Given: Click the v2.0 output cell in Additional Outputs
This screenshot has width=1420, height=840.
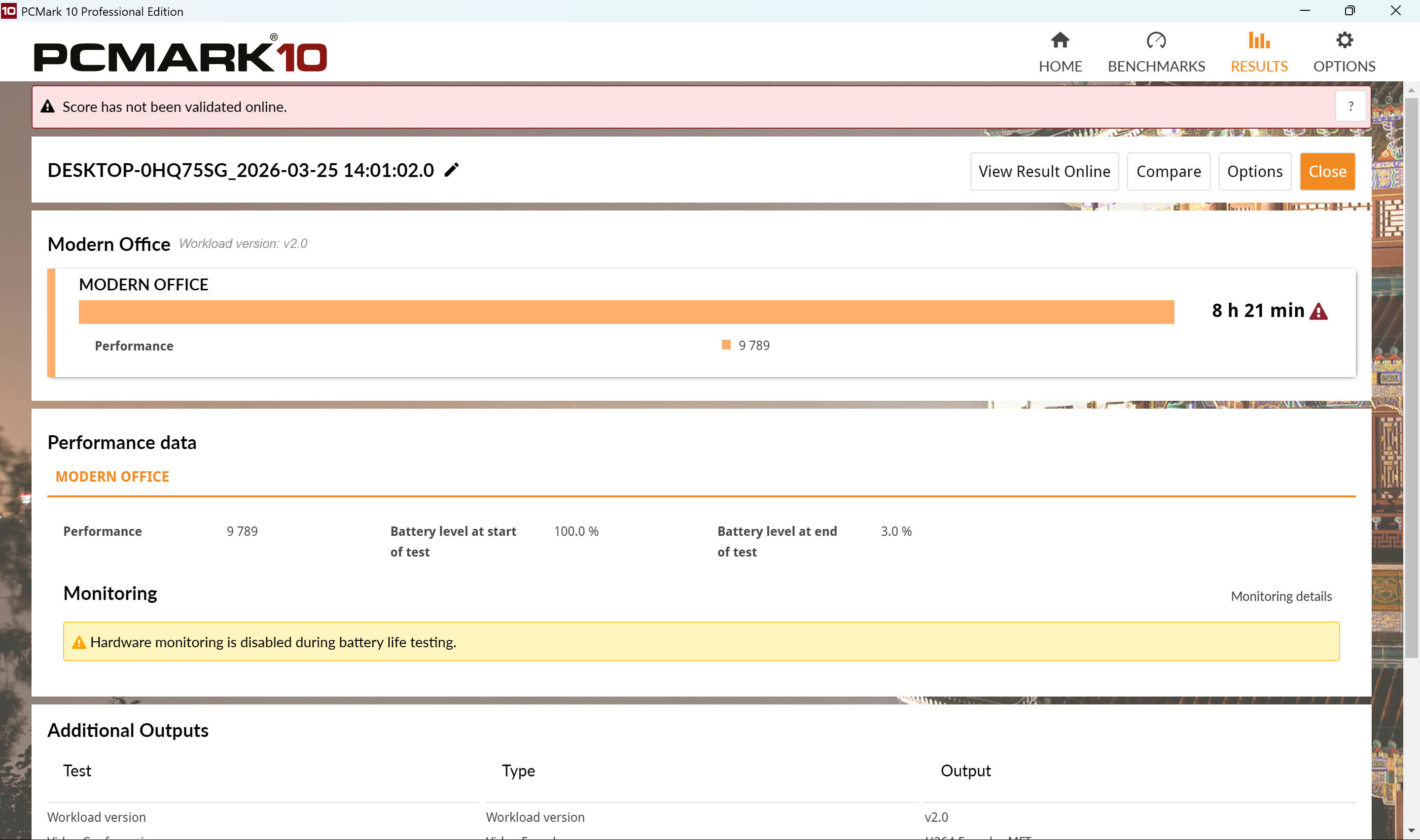Looking at the screenshot, I should (936, 817).
